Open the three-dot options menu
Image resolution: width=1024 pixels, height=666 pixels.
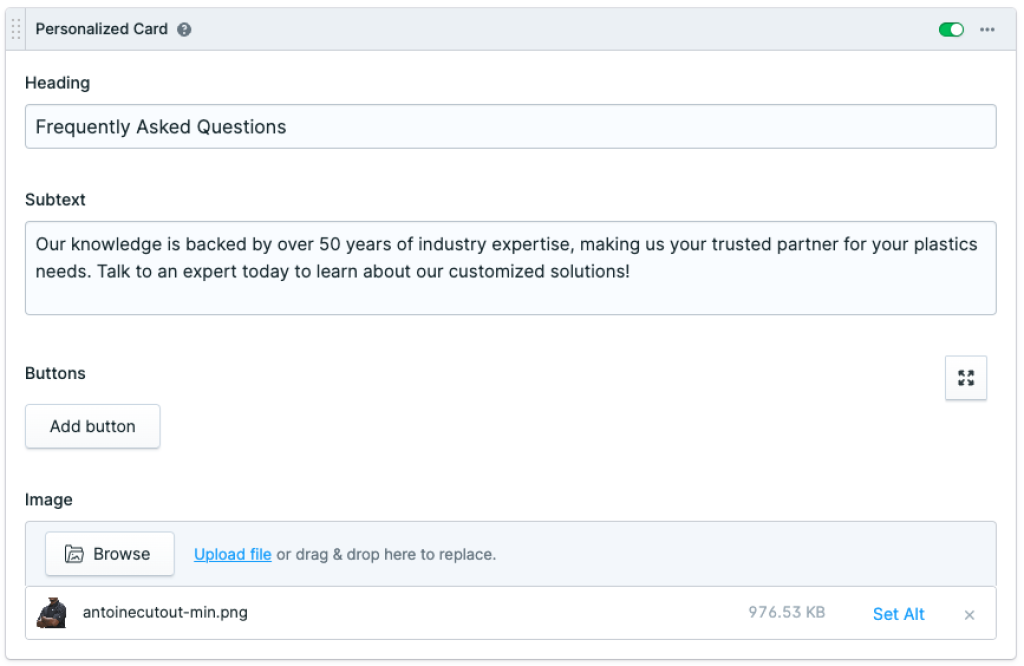pyautogui.click(x=987, y=30)
